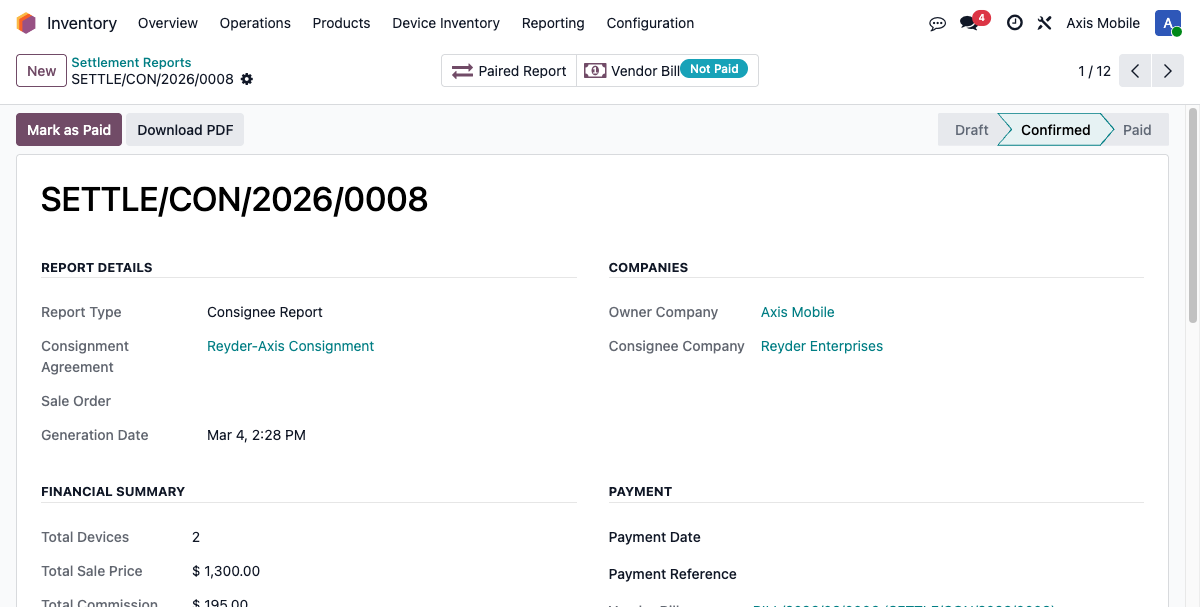Viewport: 1200px width, 607px height.
Task: Open the Reyder-Axis Consignment agreement link
Action: pos(290,346)
